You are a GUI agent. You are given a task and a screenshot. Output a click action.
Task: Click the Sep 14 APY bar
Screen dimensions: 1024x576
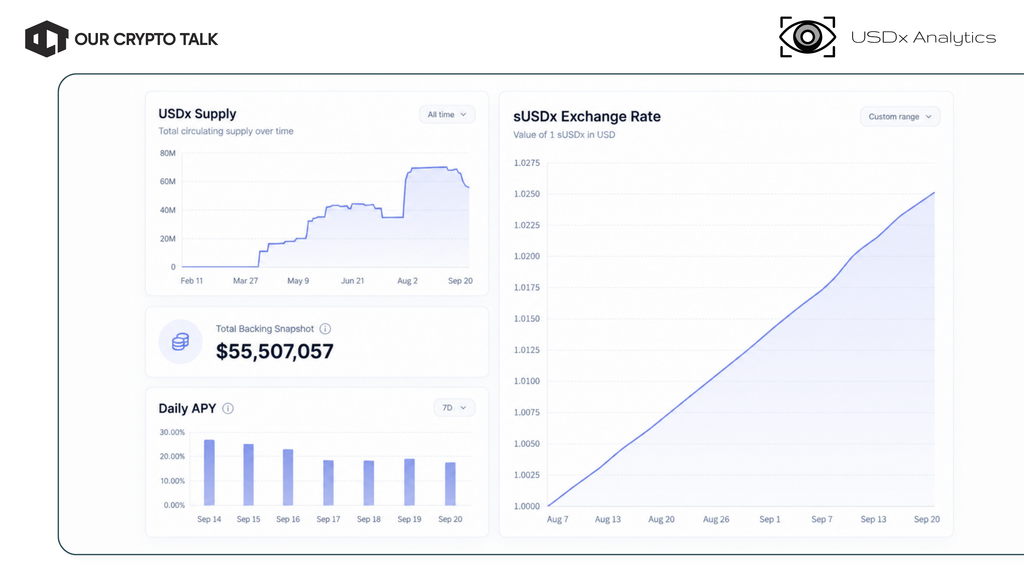209,473
